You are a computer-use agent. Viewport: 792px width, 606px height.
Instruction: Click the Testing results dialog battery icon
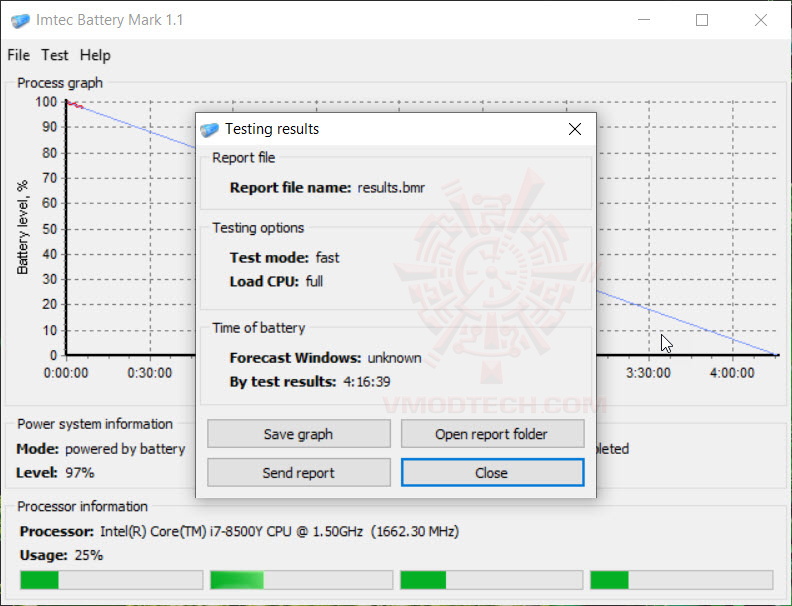209,130
